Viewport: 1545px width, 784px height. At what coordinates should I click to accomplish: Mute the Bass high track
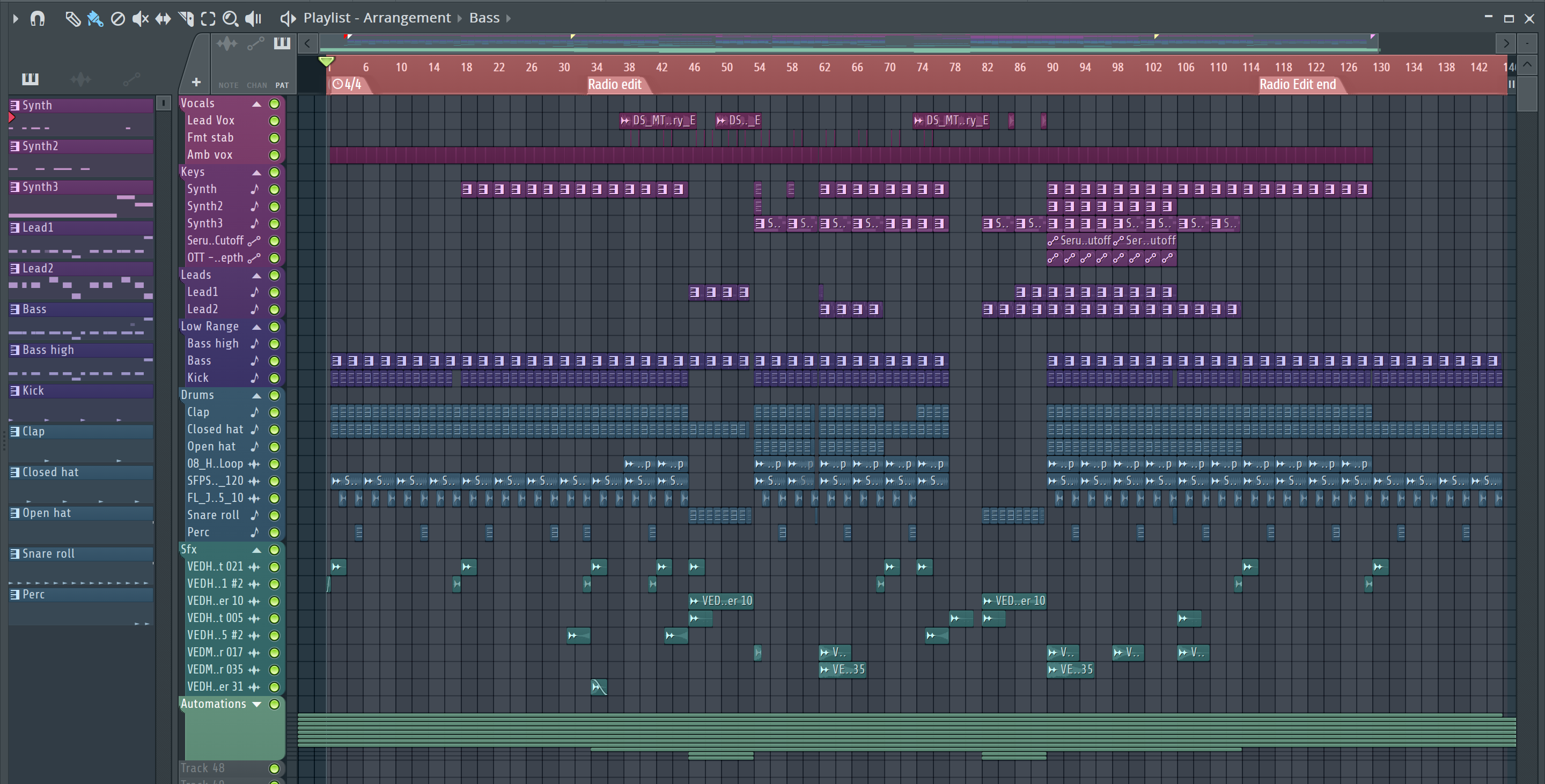tap(274, 344)
